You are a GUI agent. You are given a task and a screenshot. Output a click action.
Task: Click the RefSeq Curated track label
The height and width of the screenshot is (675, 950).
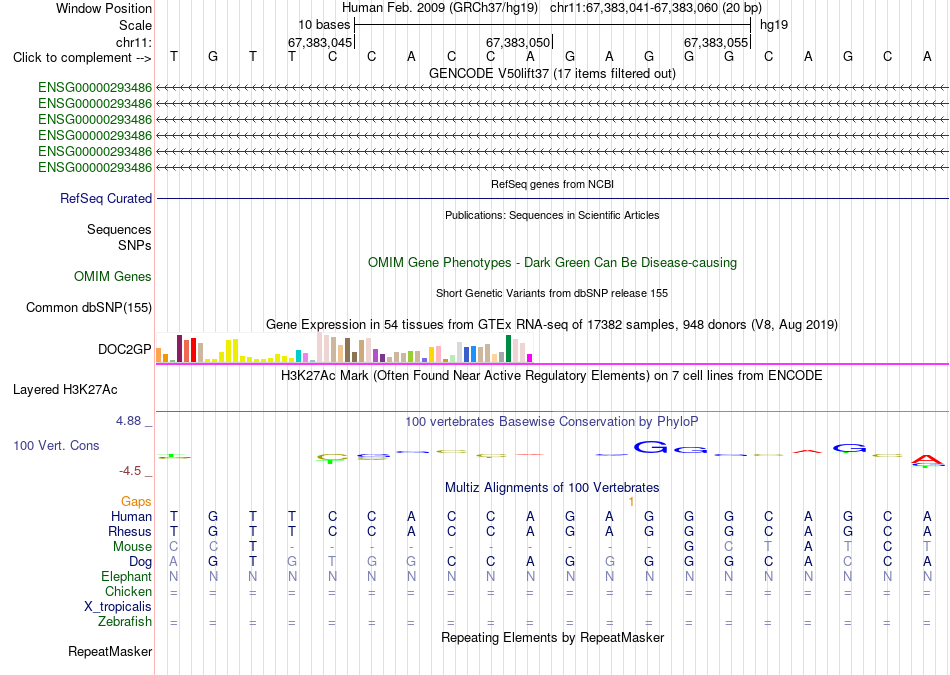click(106, 198)
